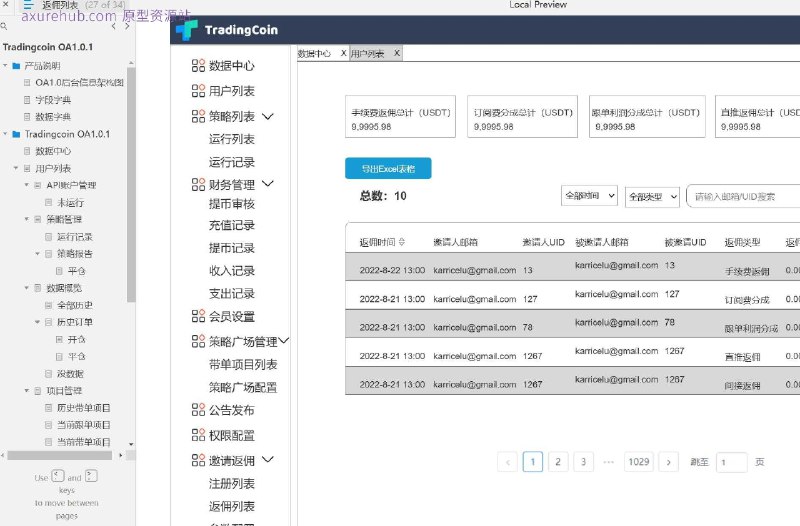This screenshot has width=800, height=526.
Task: Open 返佣列表 in sidebar
Action: (232, 506)
